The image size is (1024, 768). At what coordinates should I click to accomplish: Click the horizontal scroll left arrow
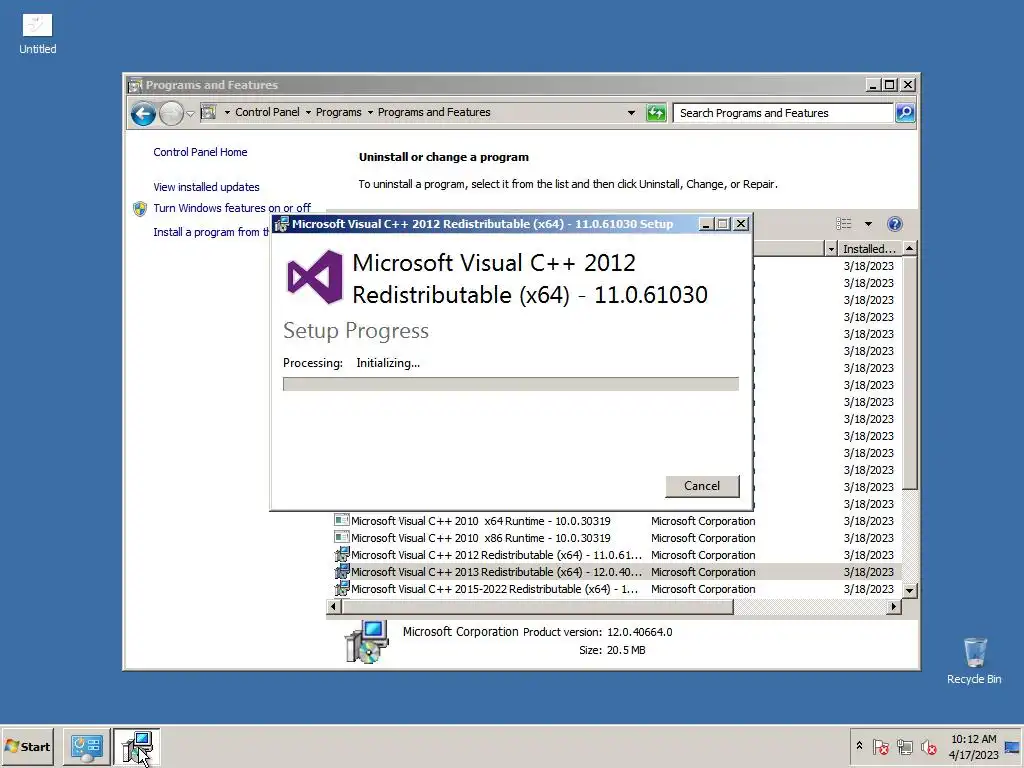pyautogui.click(x=334, y=607)
